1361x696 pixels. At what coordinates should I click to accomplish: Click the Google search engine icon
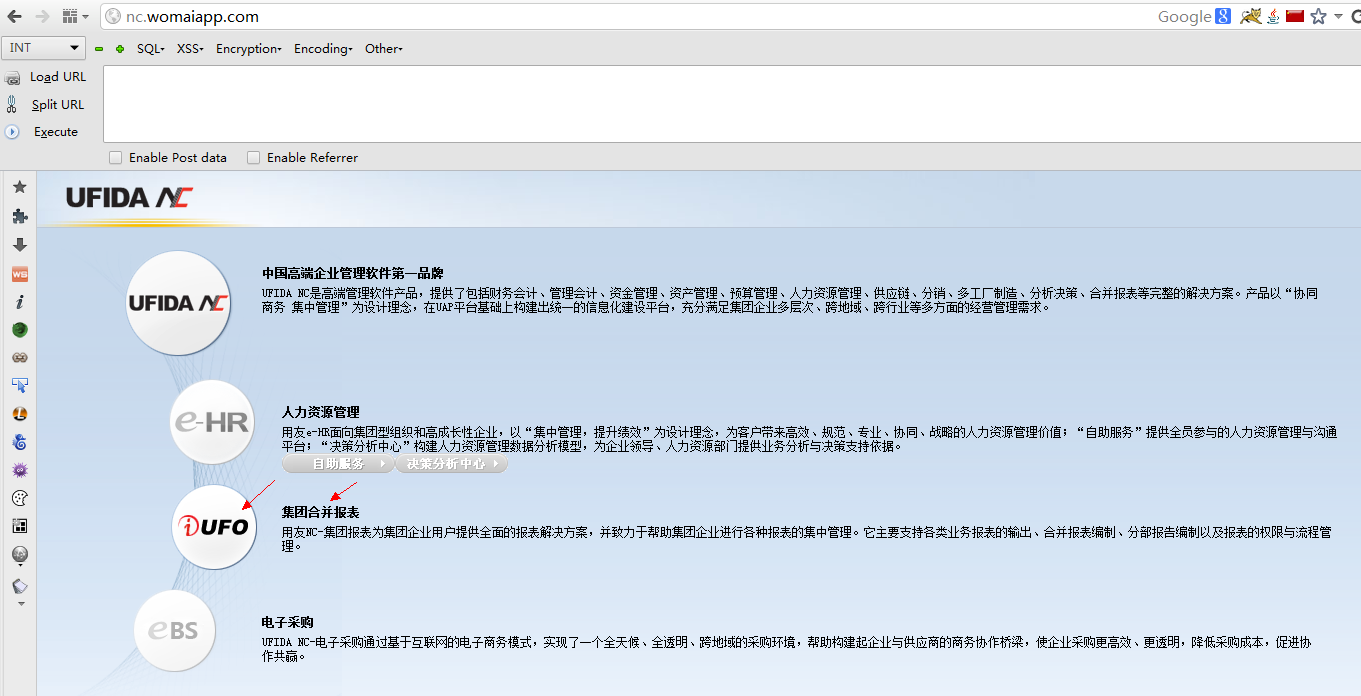point(1223,16)
